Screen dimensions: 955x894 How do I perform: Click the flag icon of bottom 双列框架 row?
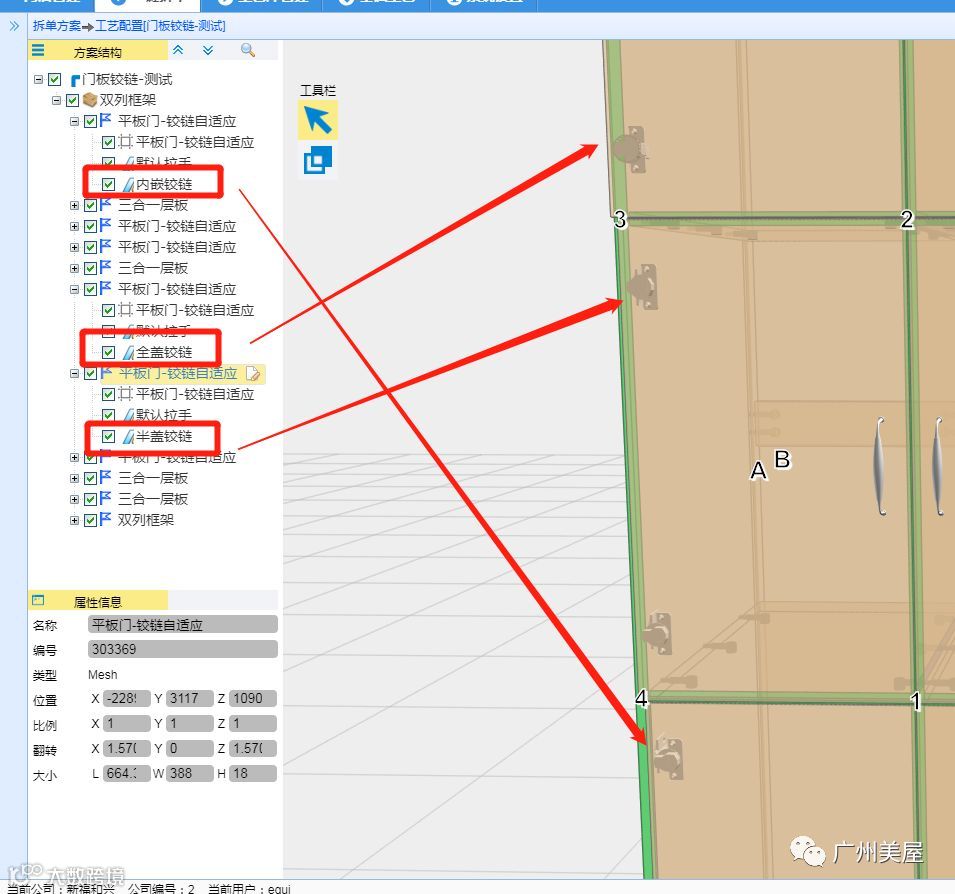pyautogui.click(x=105, y=519)
